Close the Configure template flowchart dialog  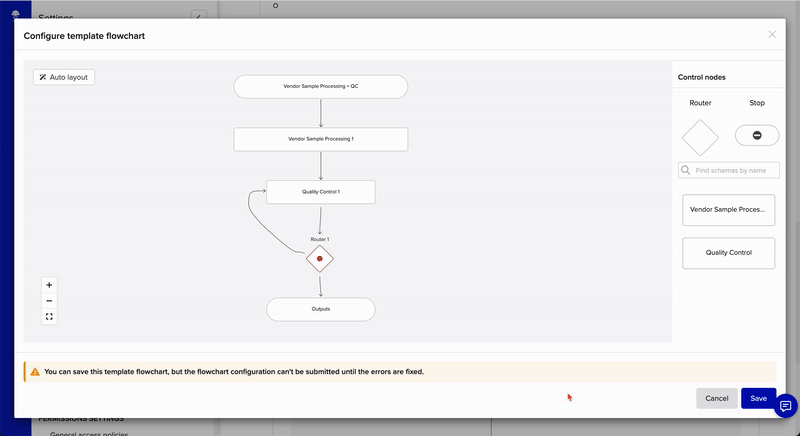pyautogui.click(x=772, y=35)
